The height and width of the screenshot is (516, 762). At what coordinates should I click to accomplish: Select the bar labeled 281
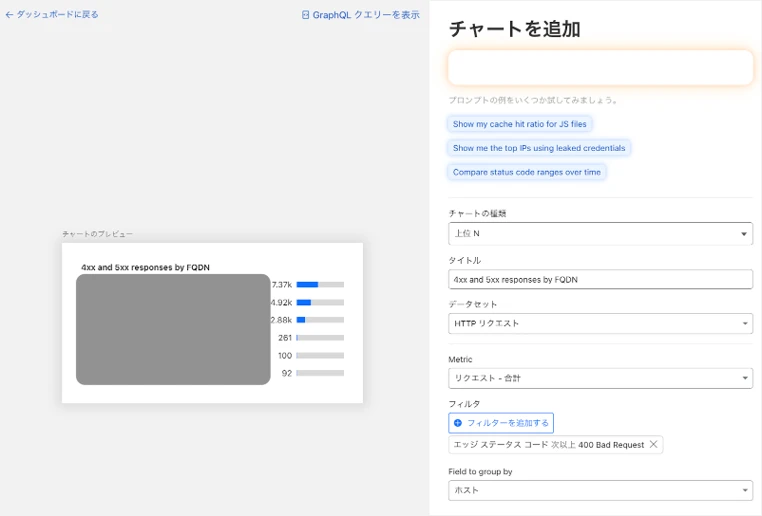320,338
